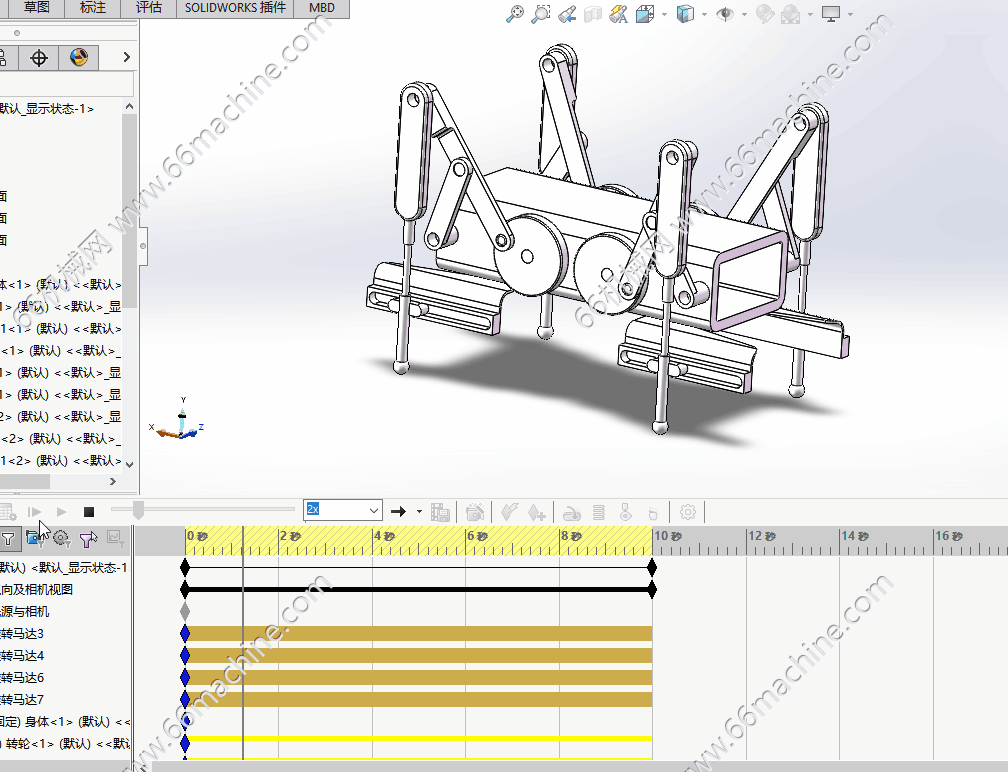Click the end key point of top timeline row

[x=652, y=568]
